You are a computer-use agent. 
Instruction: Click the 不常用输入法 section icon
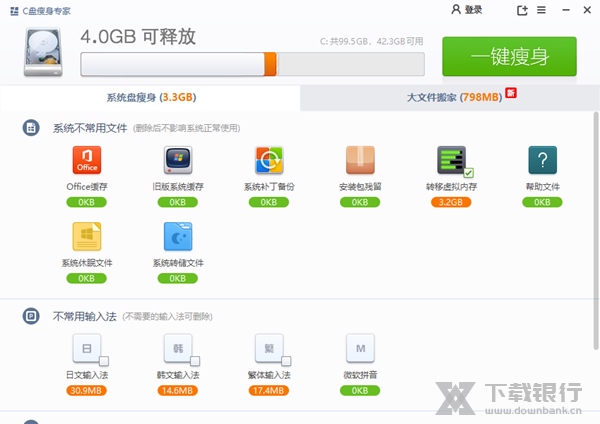pos(31,316)
